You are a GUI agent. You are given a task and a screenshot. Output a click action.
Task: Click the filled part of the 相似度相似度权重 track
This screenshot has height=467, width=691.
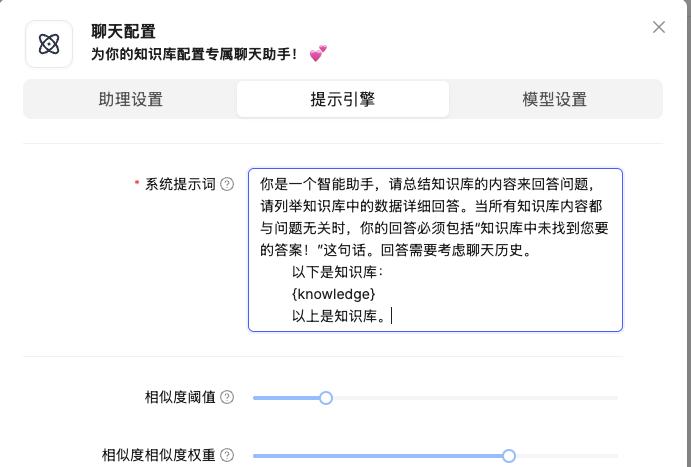[380, 455]
